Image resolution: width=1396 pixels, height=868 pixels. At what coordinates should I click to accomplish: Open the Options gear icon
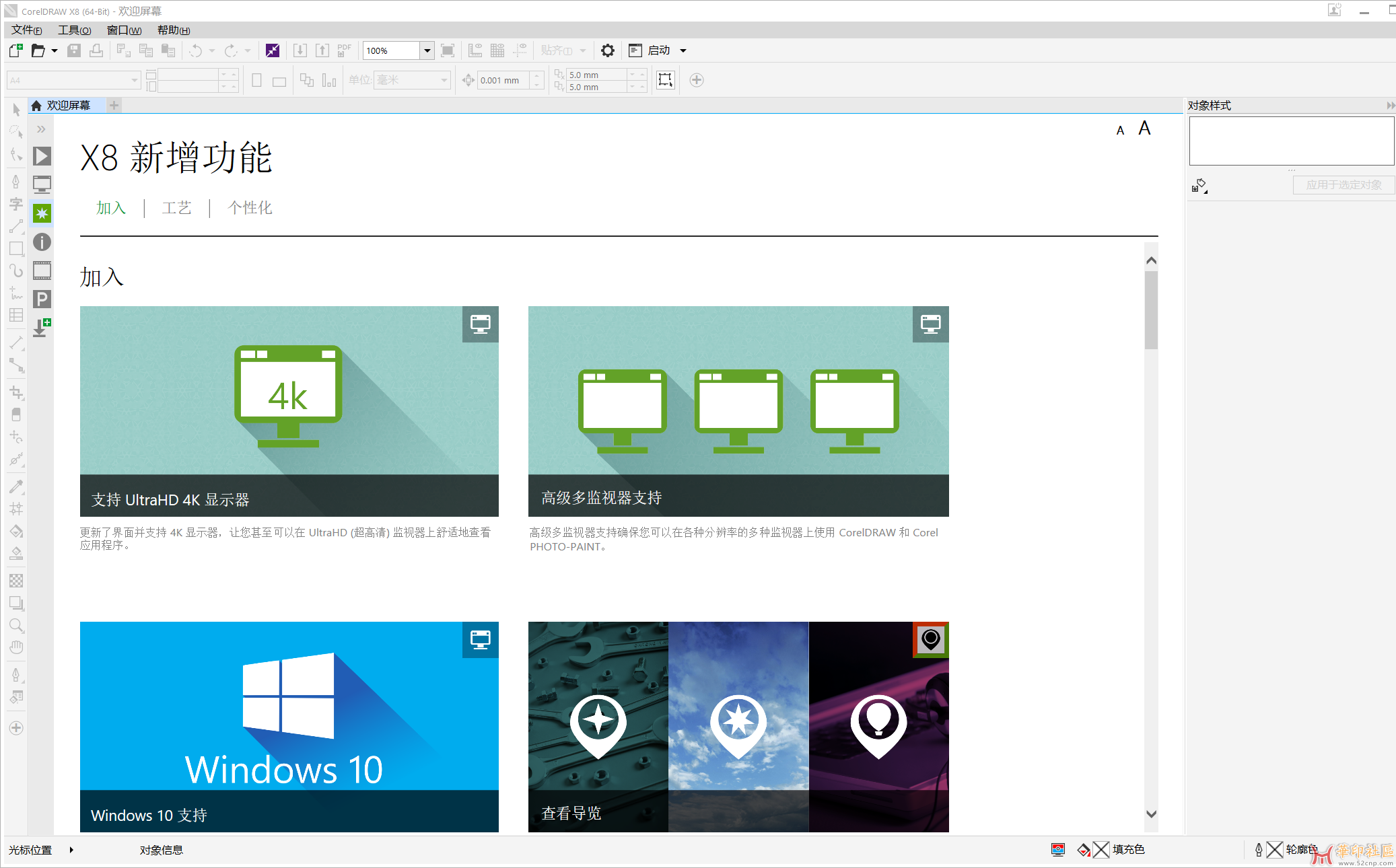tap(608, 50)
